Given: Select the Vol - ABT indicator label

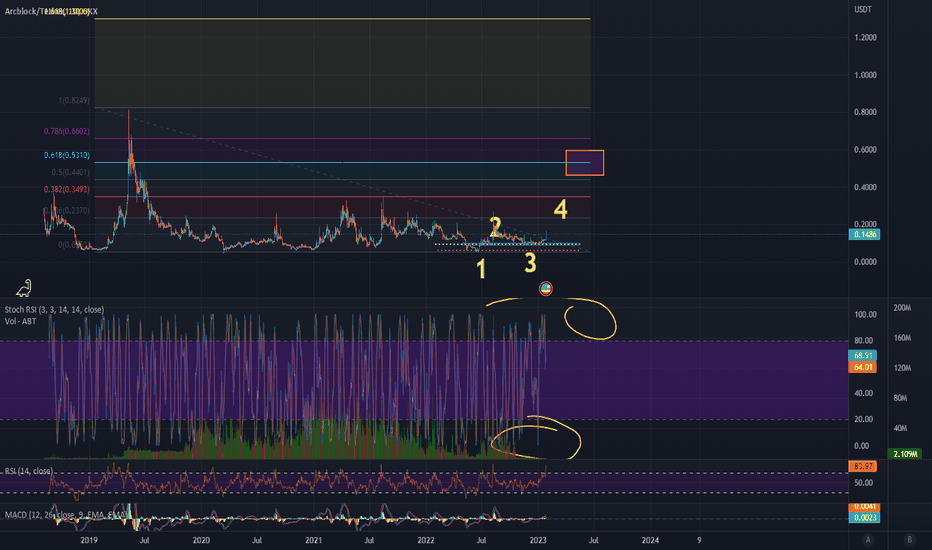Looking at the screenshot, I should [21, 321].
